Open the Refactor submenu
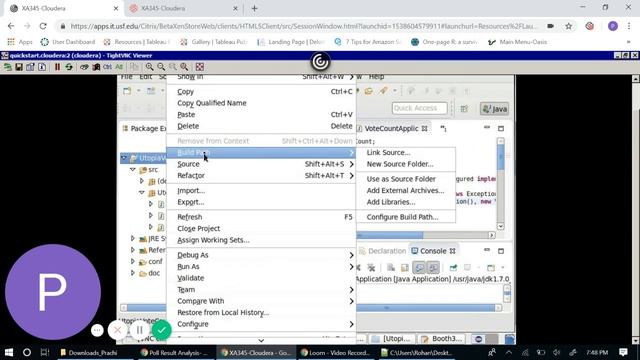 coord(261,176)
